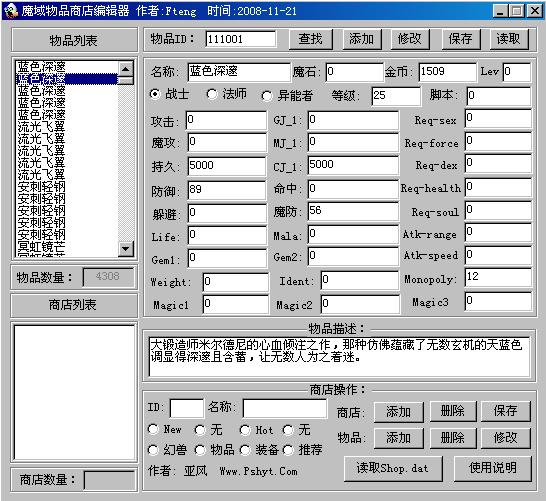Viewport: 546px width, 501px height.
Task: Click the top 修改 button beside 保存
Action: 410,39
